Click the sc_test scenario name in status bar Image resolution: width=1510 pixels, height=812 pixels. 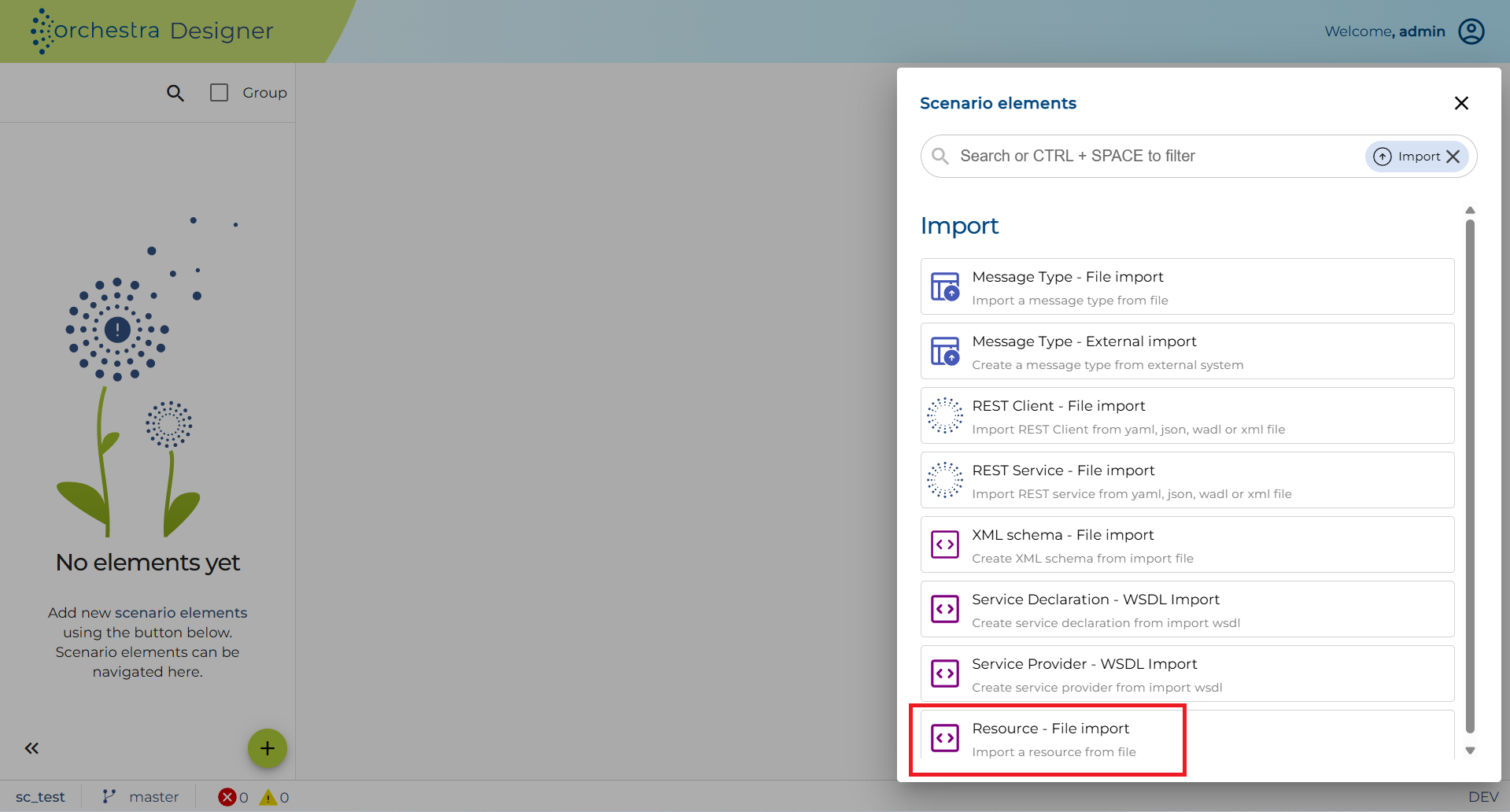click(x=40, y=797)
